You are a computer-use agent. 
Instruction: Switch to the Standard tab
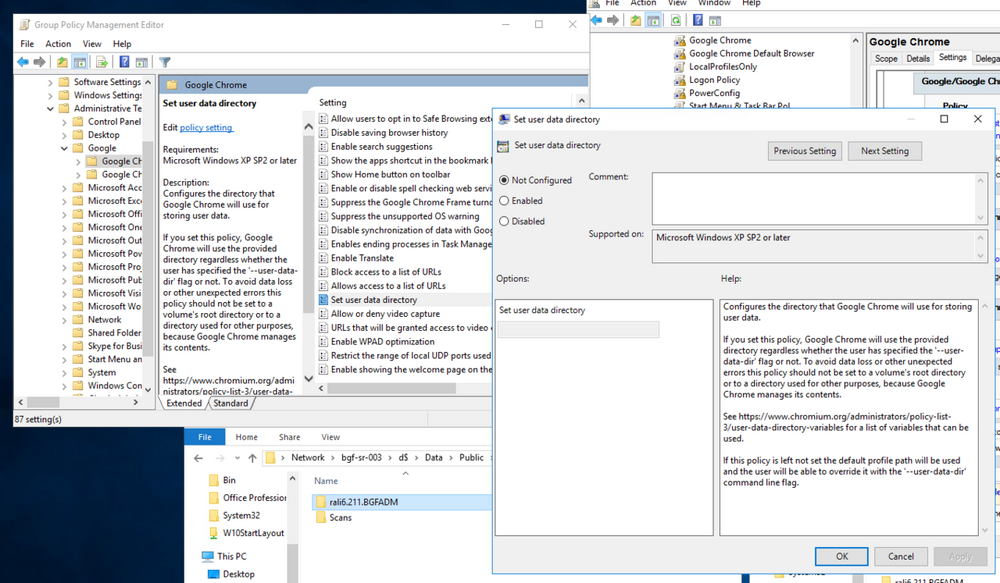tap(231, 403)
